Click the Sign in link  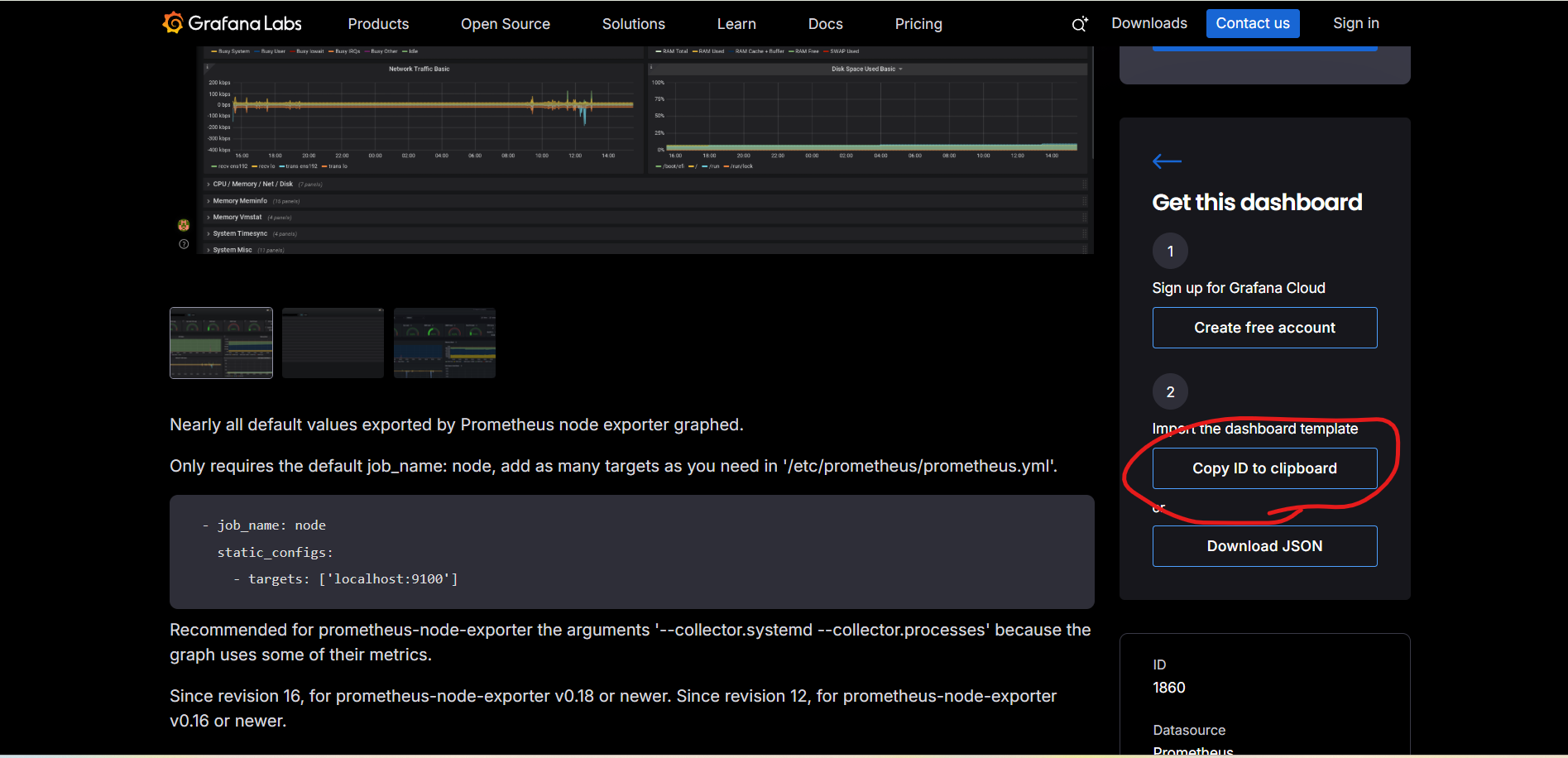click(1356, 23)
